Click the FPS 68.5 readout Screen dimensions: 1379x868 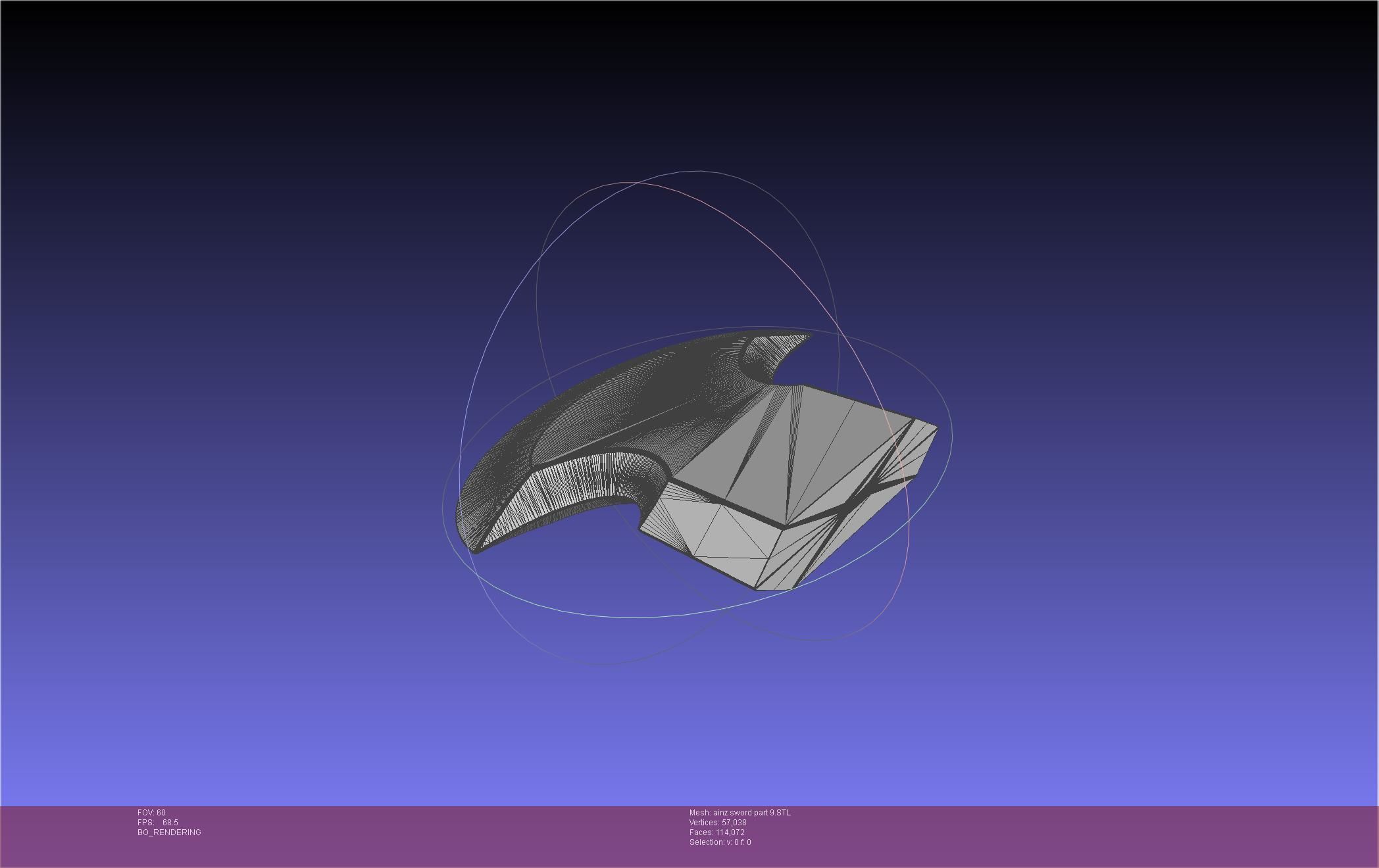click(158, 823)
